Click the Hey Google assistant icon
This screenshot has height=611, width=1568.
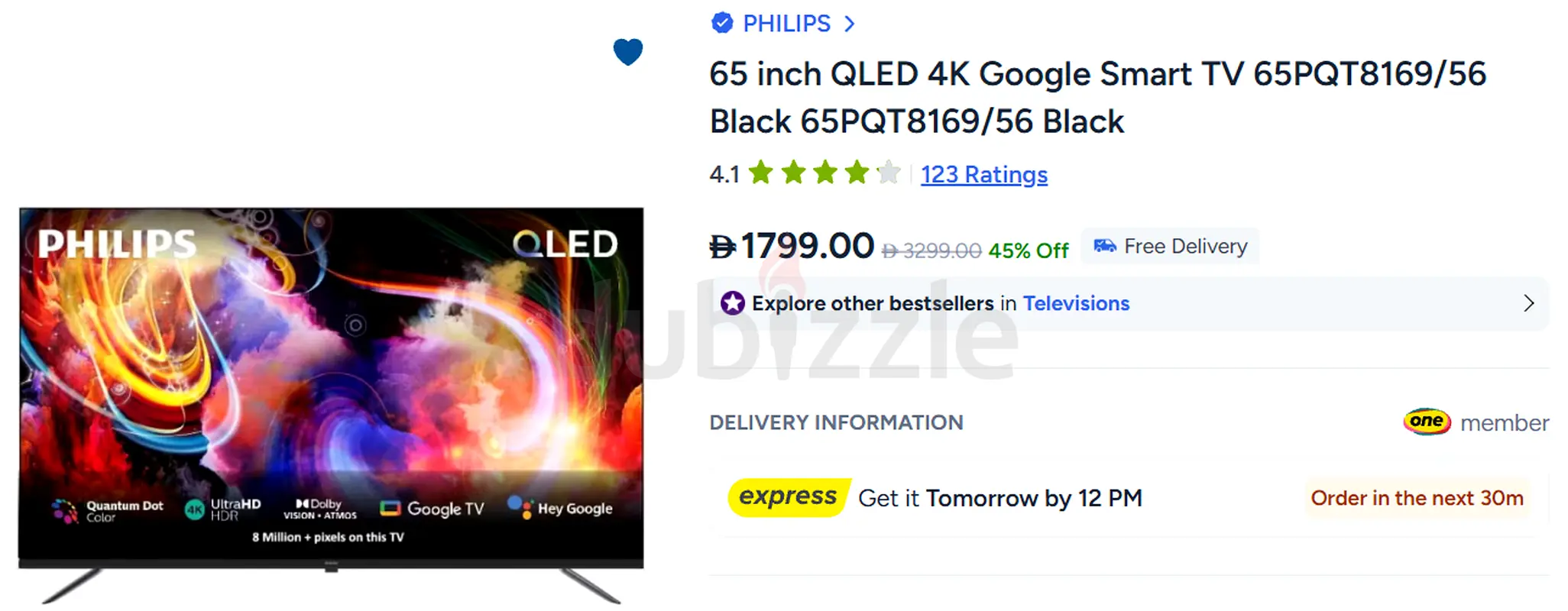pos(520,507)
